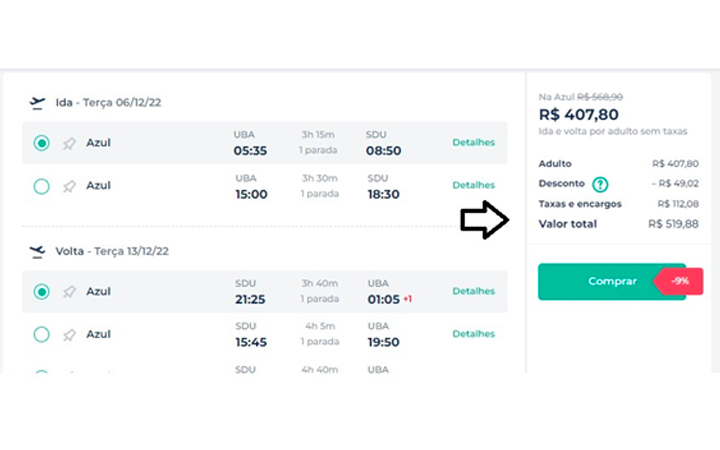This screenshot has height=450, width=720.
Task: Pin the 15:45 Azul return flight
Action: pos(69,335)
